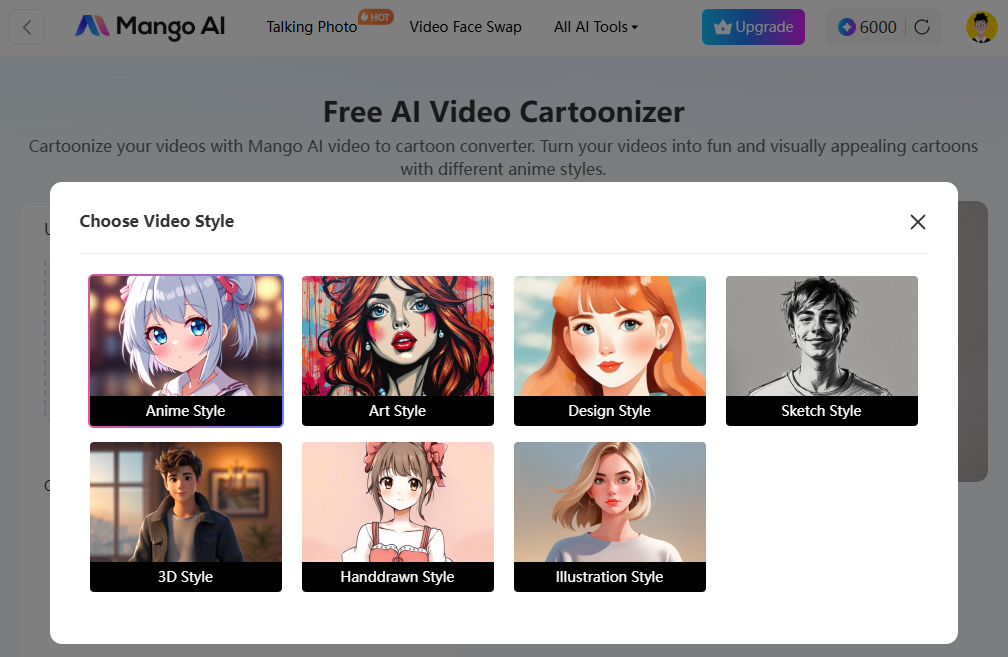Click the refresh icon beside the credit balance

point(921,27)
